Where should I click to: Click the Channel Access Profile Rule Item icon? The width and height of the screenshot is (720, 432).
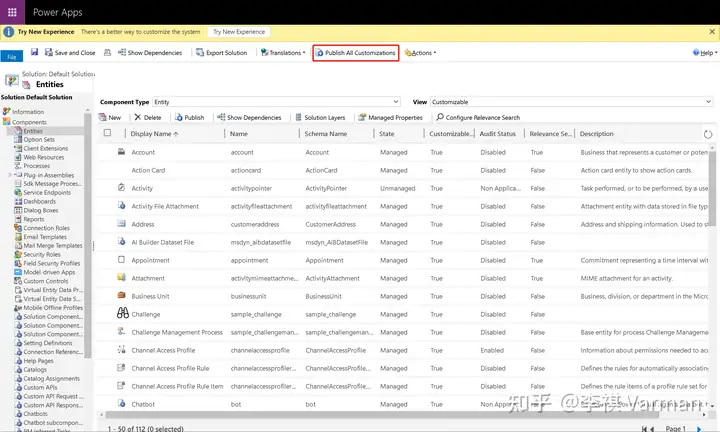click(121, 385)
